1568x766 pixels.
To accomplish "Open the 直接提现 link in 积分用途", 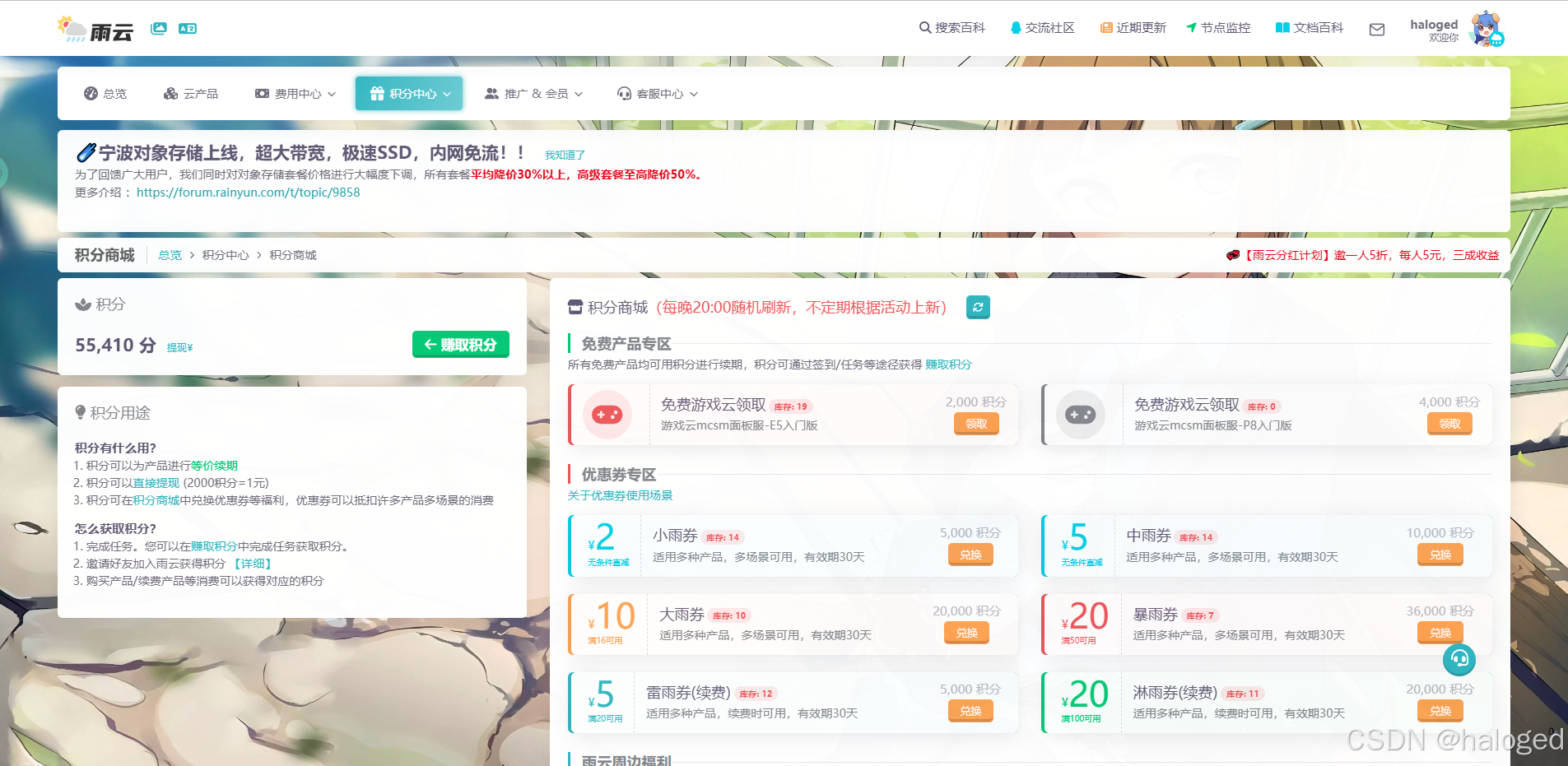I will coord(156,483).
